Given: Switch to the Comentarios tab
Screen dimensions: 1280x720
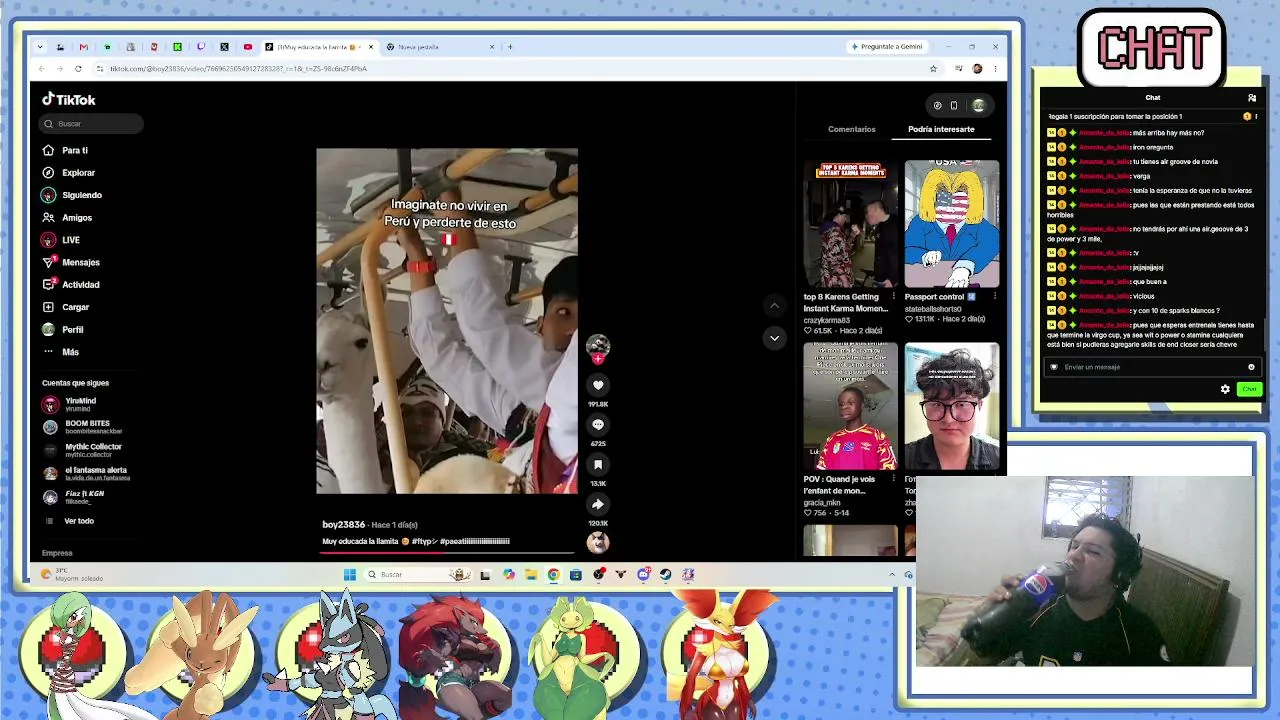Looking at the screenshot, I should (x=851, y=129).
